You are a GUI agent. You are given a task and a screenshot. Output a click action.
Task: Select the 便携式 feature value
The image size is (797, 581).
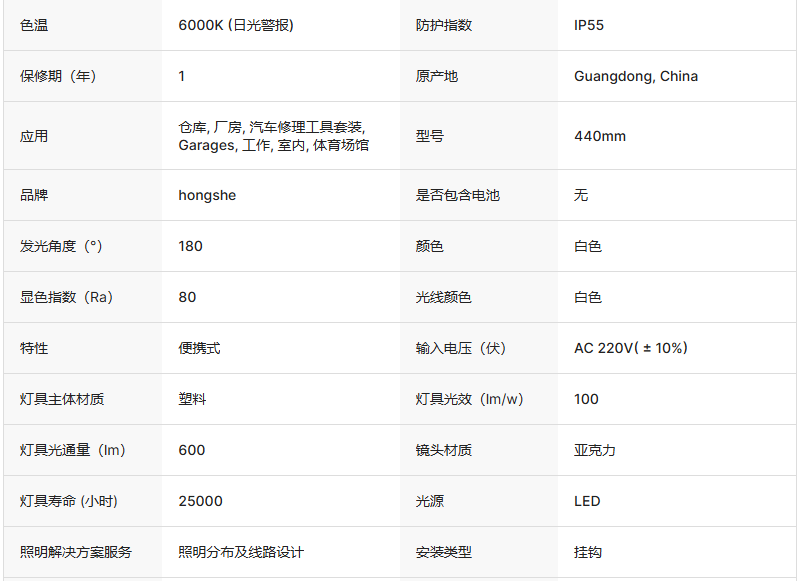point(199,348)
